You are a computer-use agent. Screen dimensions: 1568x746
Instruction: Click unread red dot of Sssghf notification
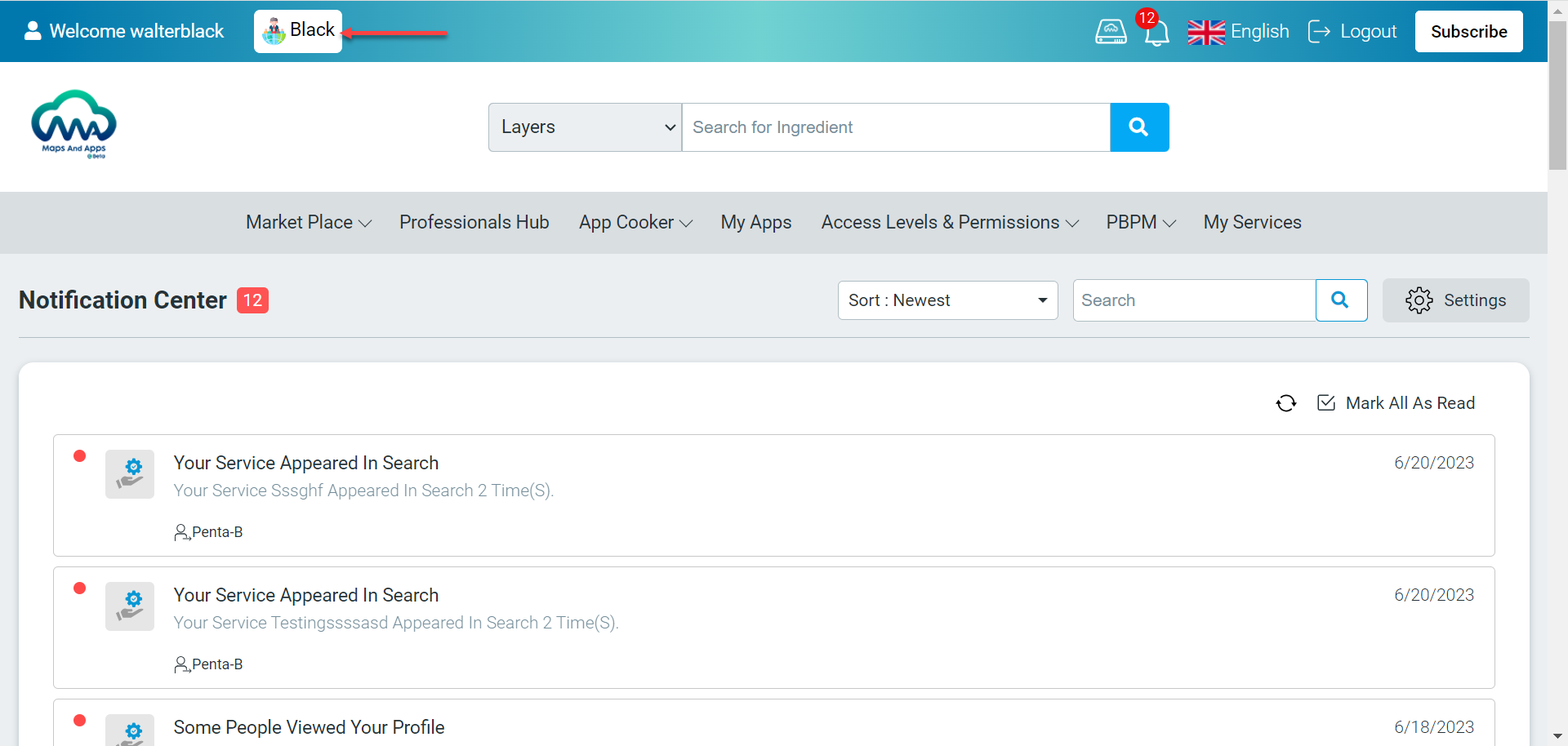click(80, 456)
